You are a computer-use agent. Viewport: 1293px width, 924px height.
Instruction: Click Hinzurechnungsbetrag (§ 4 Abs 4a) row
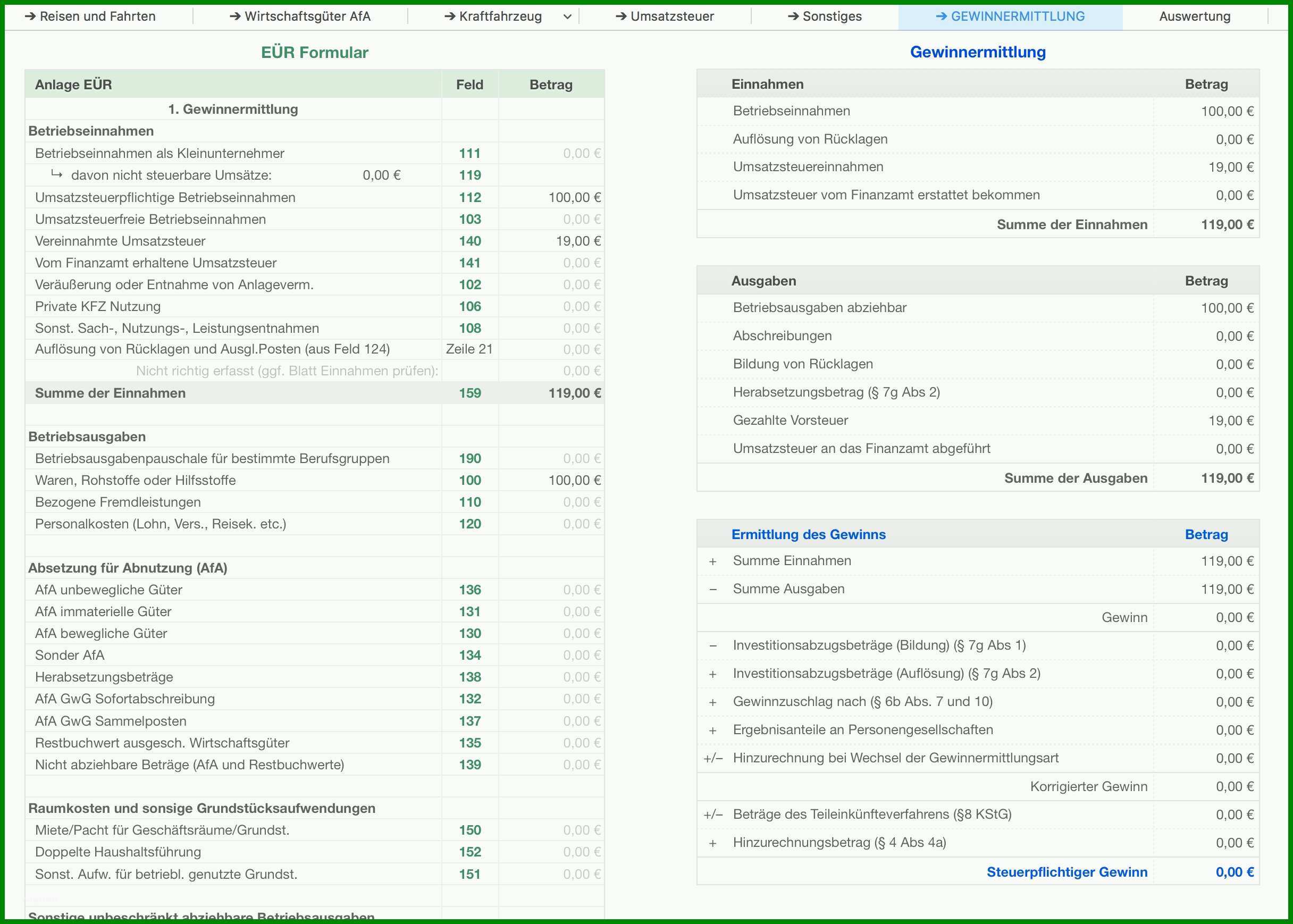coord(978,843)
